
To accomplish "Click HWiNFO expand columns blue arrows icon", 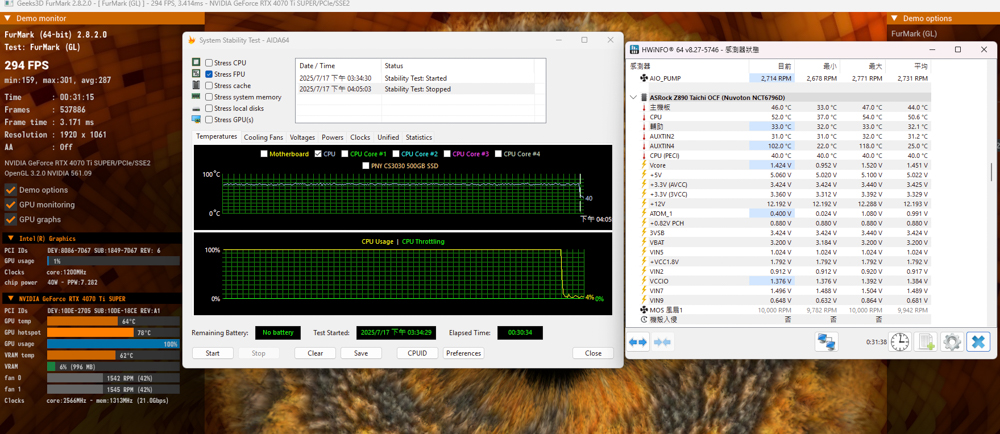I will [638, 343].
